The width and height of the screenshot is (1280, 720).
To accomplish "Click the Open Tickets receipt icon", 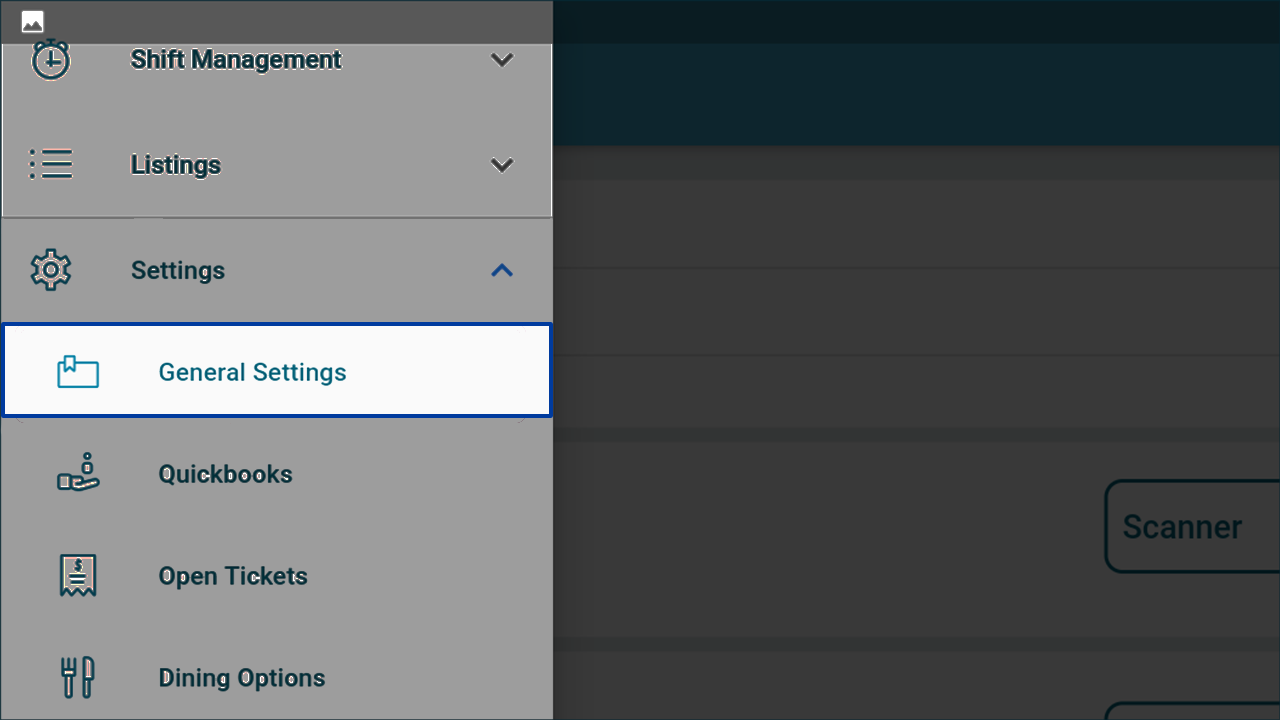I will 78,576.
